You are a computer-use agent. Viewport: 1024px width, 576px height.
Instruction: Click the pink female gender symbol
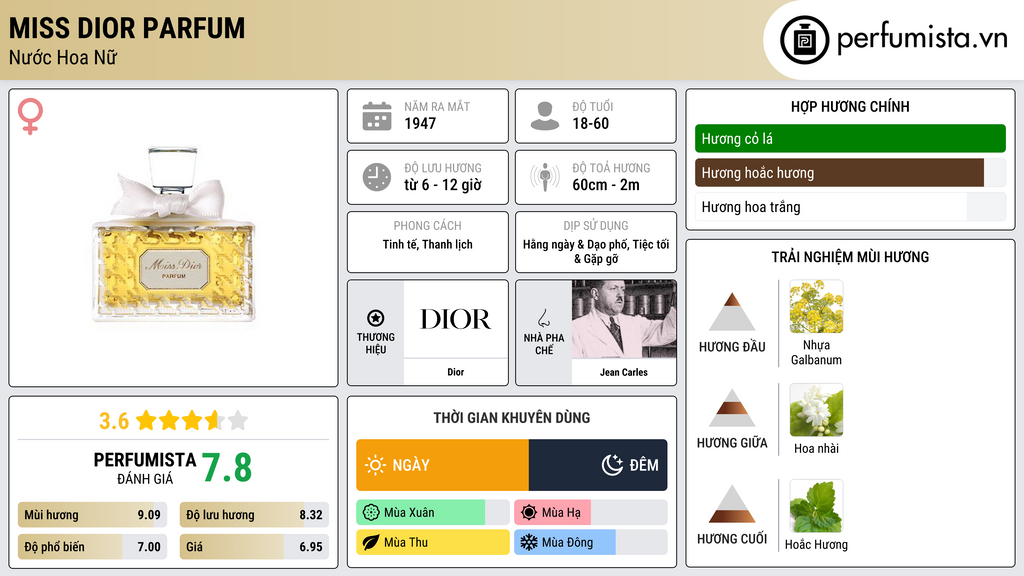tap(30, 116)
